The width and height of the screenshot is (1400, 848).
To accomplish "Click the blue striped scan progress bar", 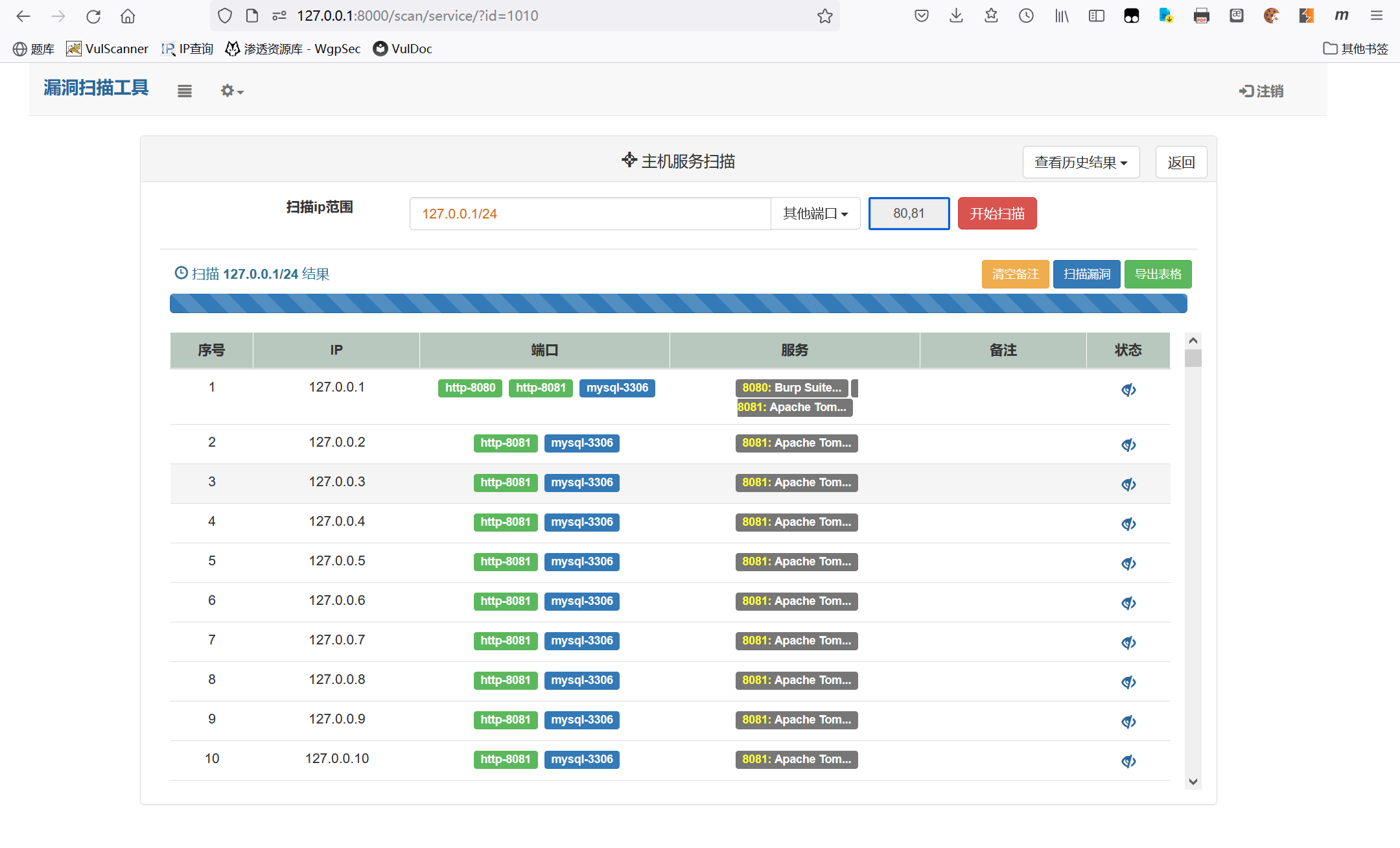I will [678, 303].
